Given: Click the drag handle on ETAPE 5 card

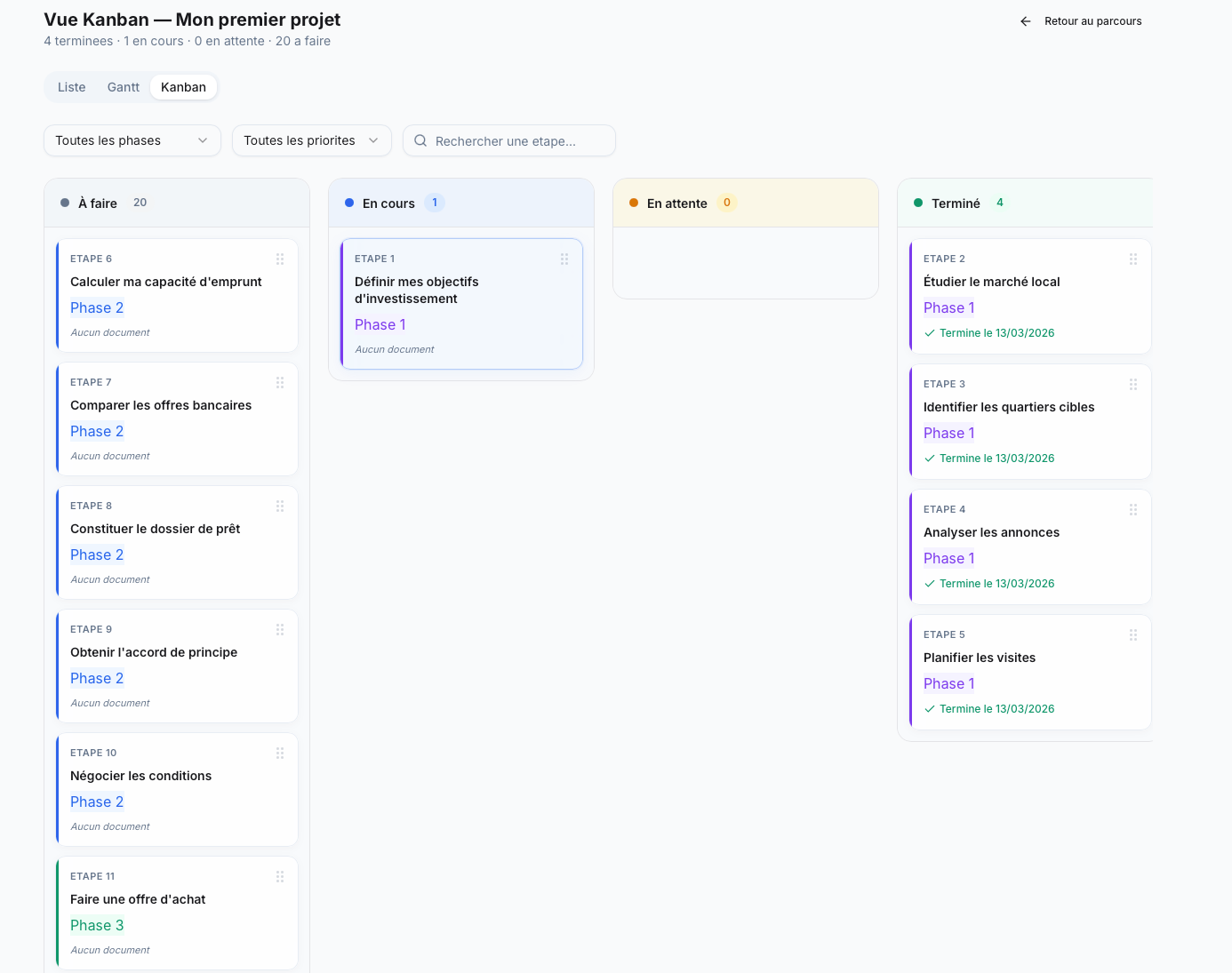Looking at the screenshot, I should (x=1133, y=634).
